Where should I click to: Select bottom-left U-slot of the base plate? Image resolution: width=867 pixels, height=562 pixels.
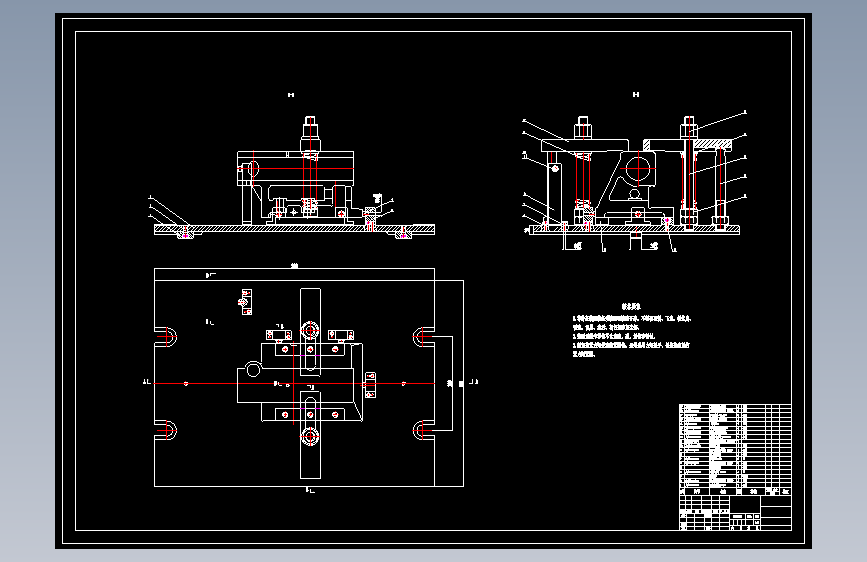click(x=166, y=430)
